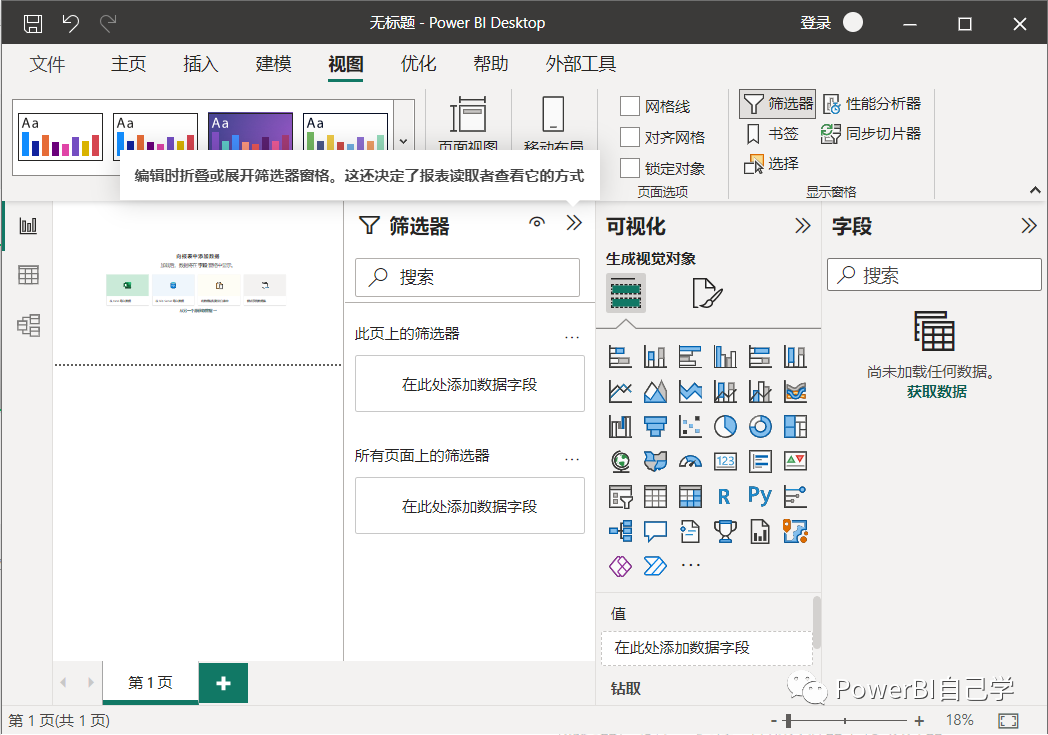Click the zoom slider handle
The image size is (1048, 735).
point(789,720)
